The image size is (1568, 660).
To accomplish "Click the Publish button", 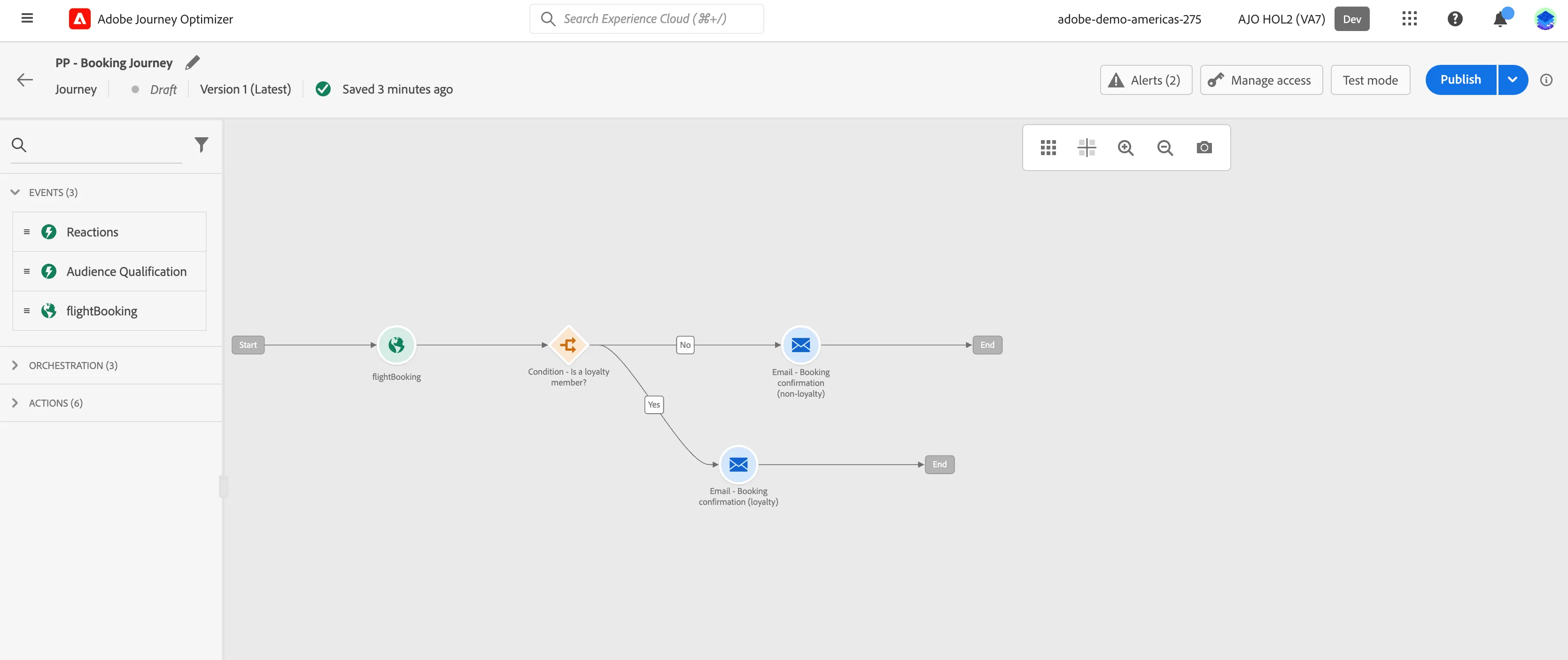I will coord(1460,80).
